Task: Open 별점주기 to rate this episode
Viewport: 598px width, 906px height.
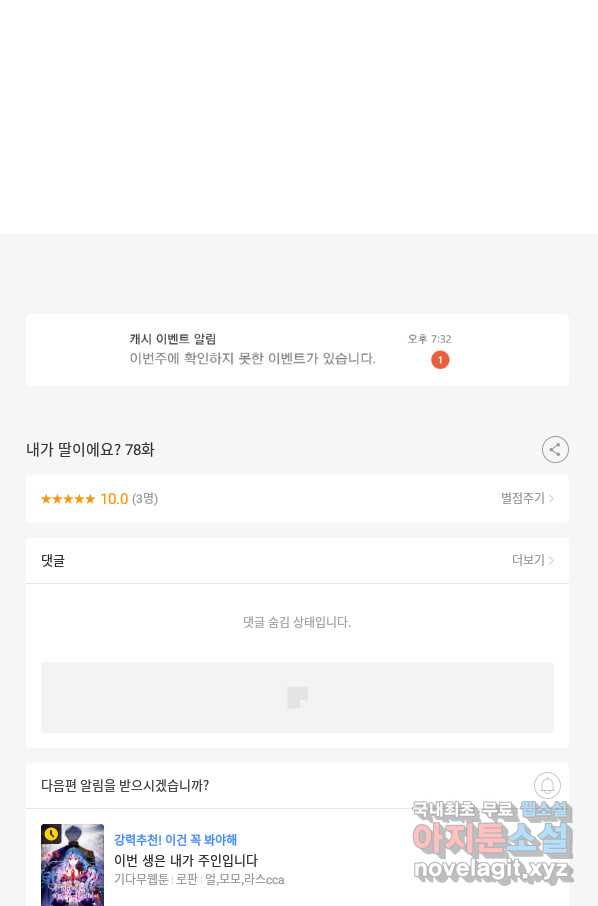Action: point(527,498)
